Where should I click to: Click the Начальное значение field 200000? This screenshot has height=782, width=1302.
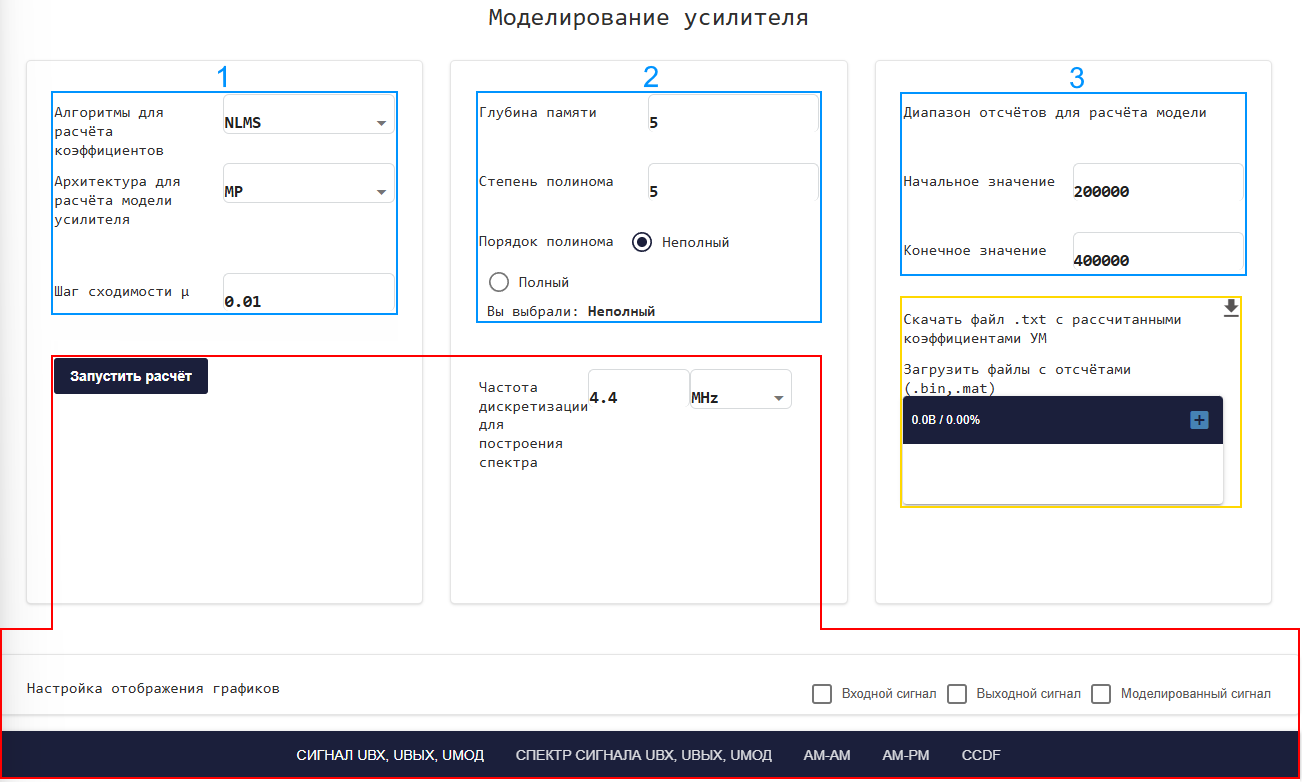[x=1158, y=183]
